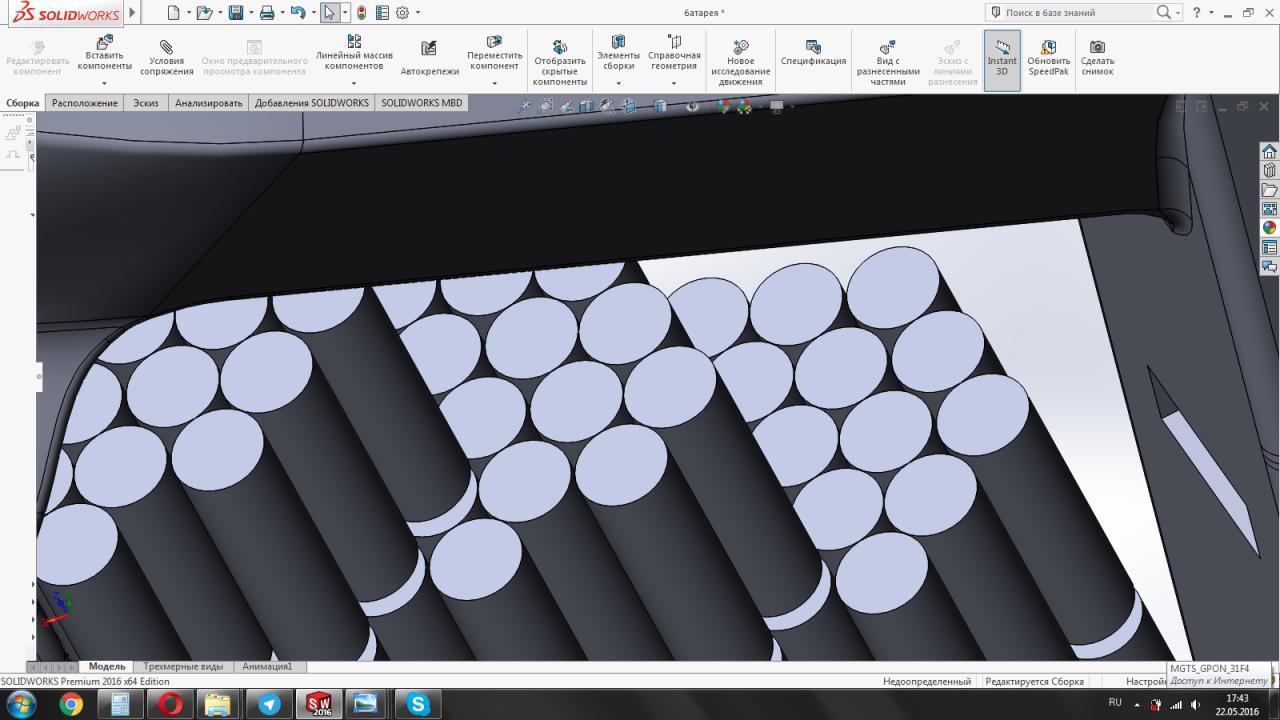Expand the Линейный массив компонентов dropdown
Screen dimensions: 1280x720
(x=354, y=83)
